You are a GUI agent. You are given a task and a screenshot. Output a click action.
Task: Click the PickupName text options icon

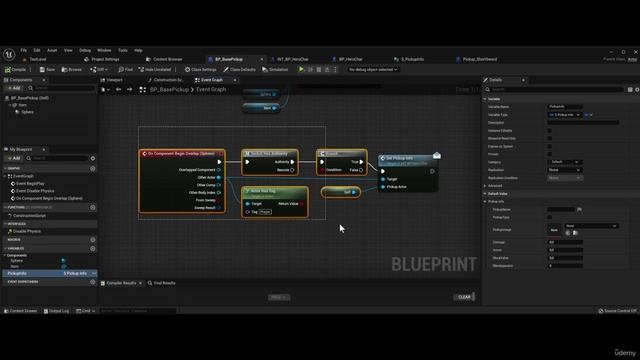[579, 209]
